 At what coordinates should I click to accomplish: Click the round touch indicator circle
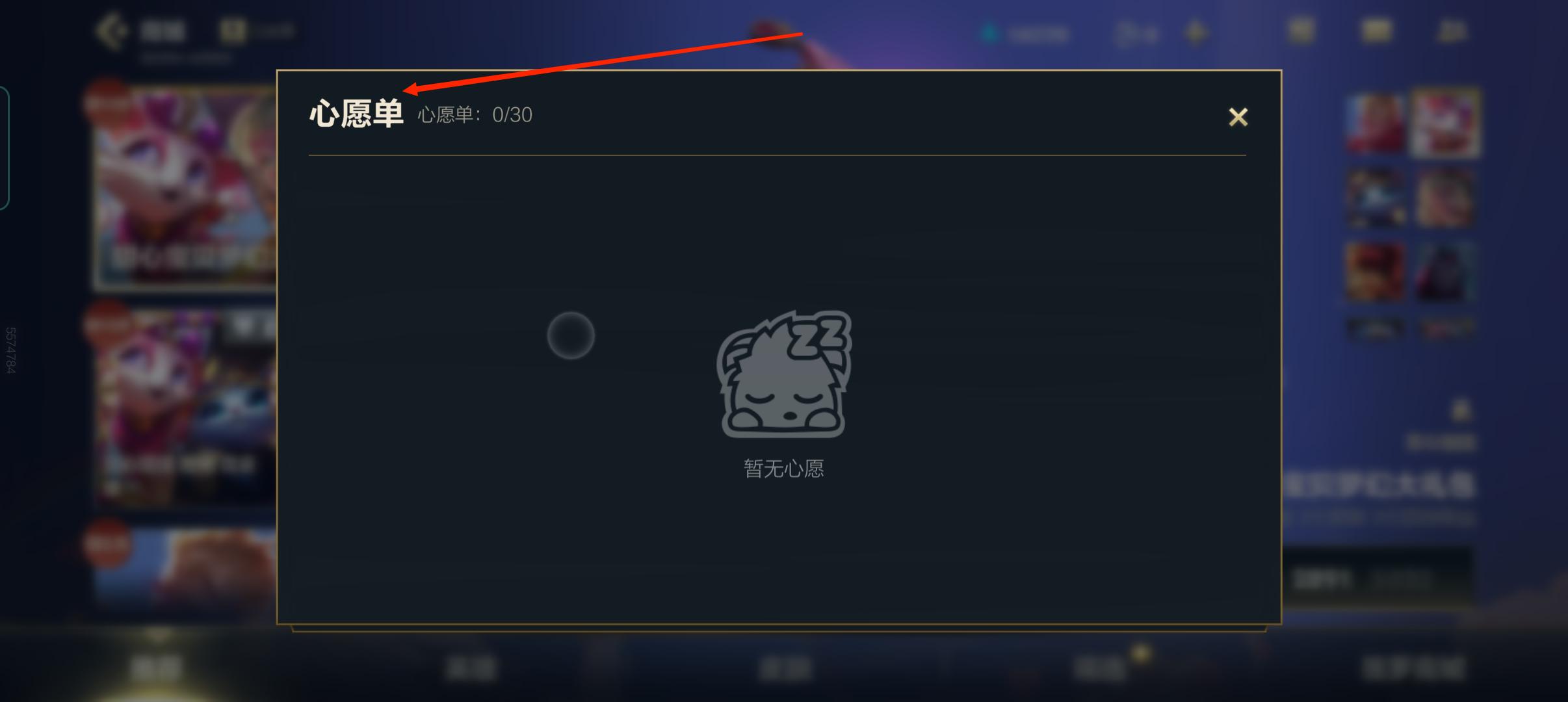pos(571,335)
